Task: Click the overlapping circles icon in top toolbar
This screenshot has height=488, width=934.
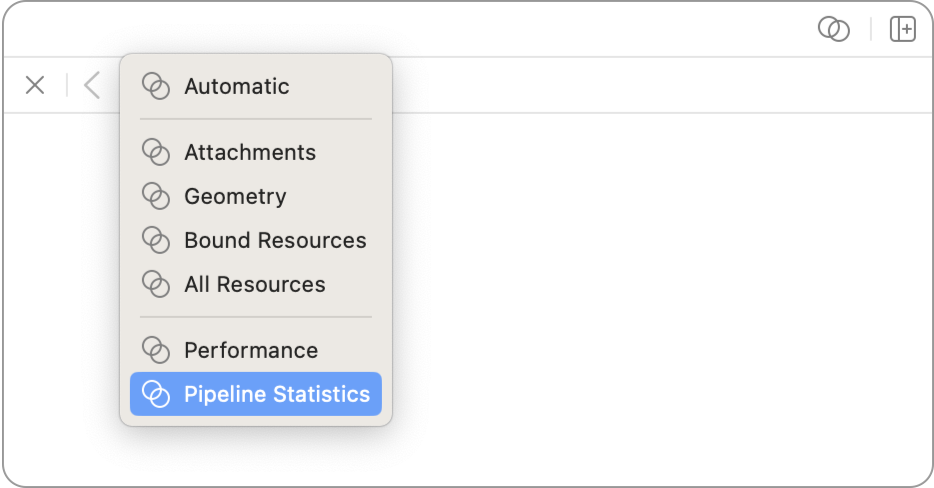Action: 833,30
